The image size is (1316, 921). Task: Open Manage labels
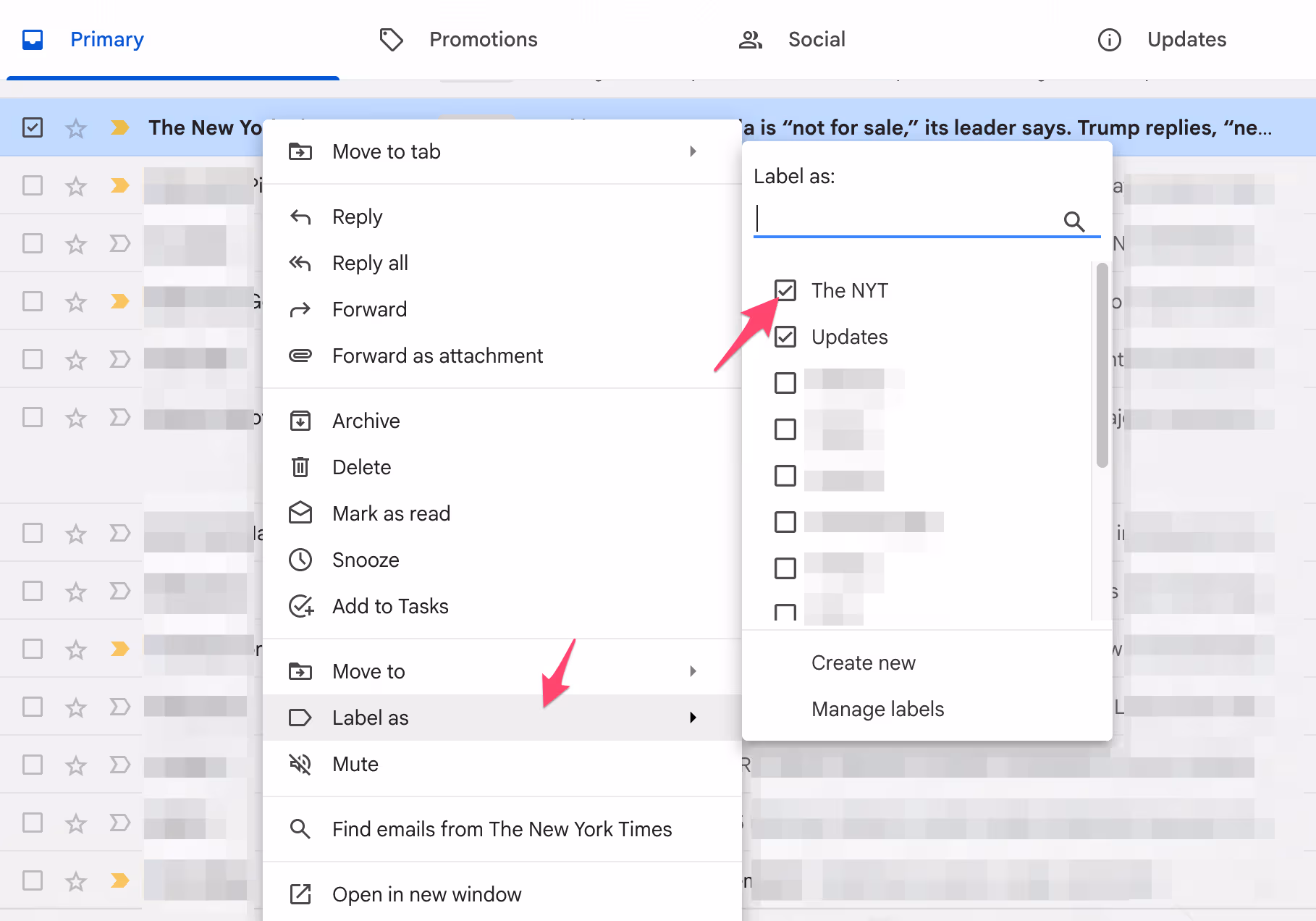click(877, 708)
